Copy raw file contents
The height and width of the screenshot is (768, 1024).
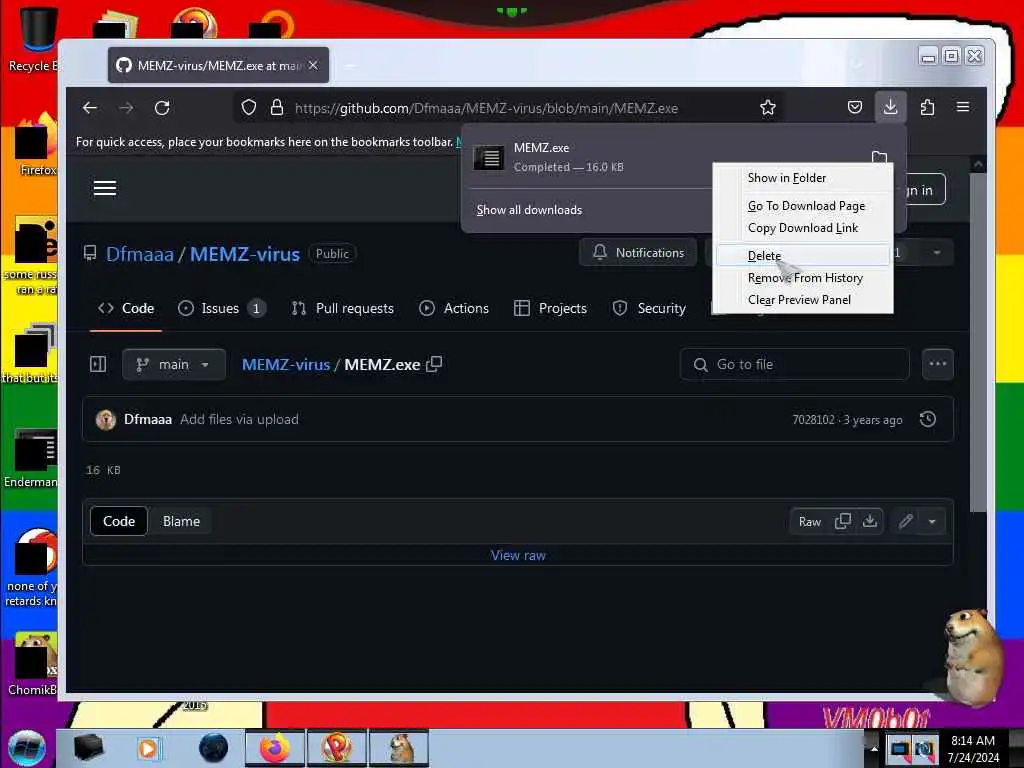point(842,521)
